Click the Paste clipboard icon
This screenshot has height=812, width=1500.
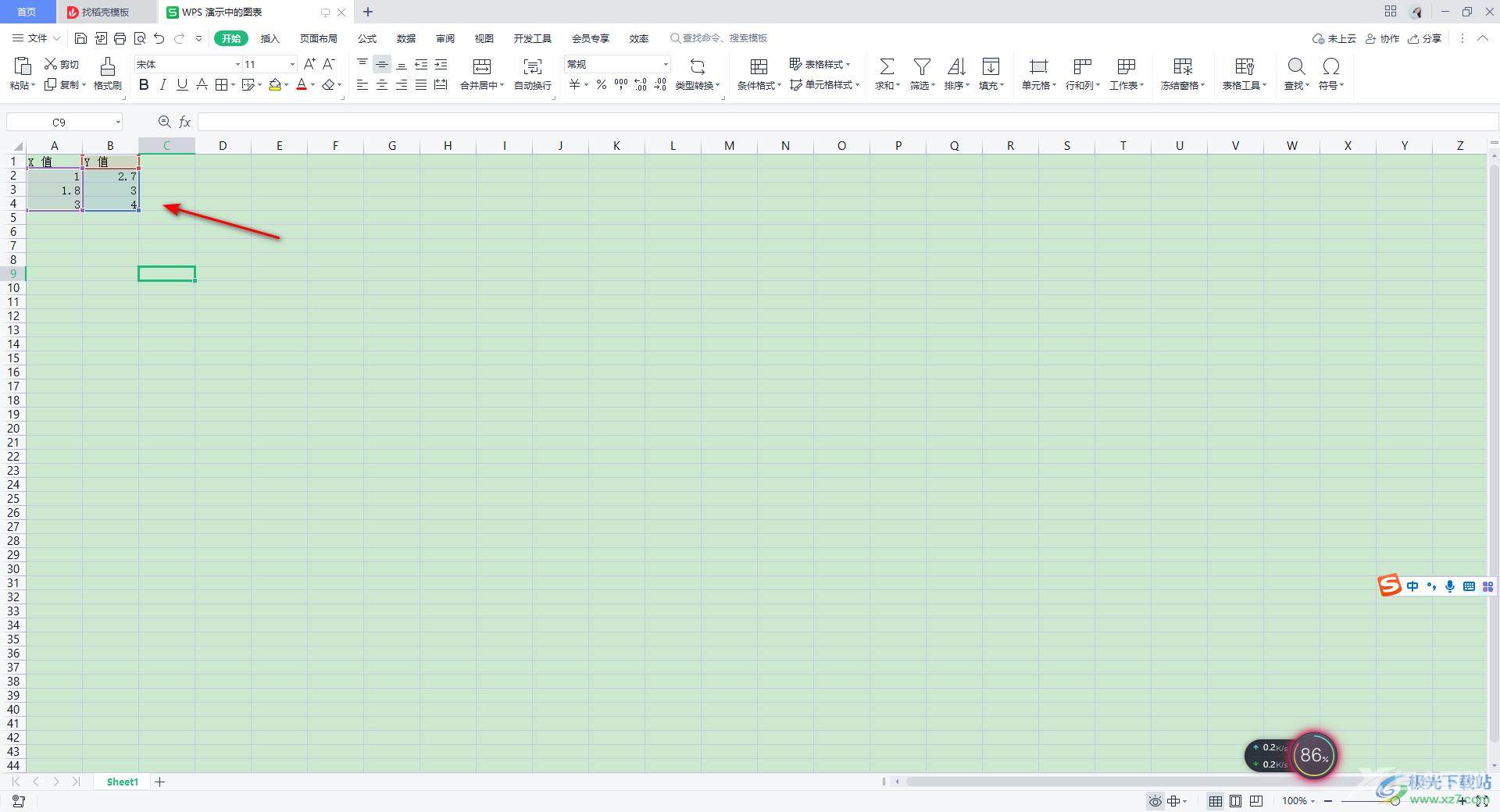[23, 66]
